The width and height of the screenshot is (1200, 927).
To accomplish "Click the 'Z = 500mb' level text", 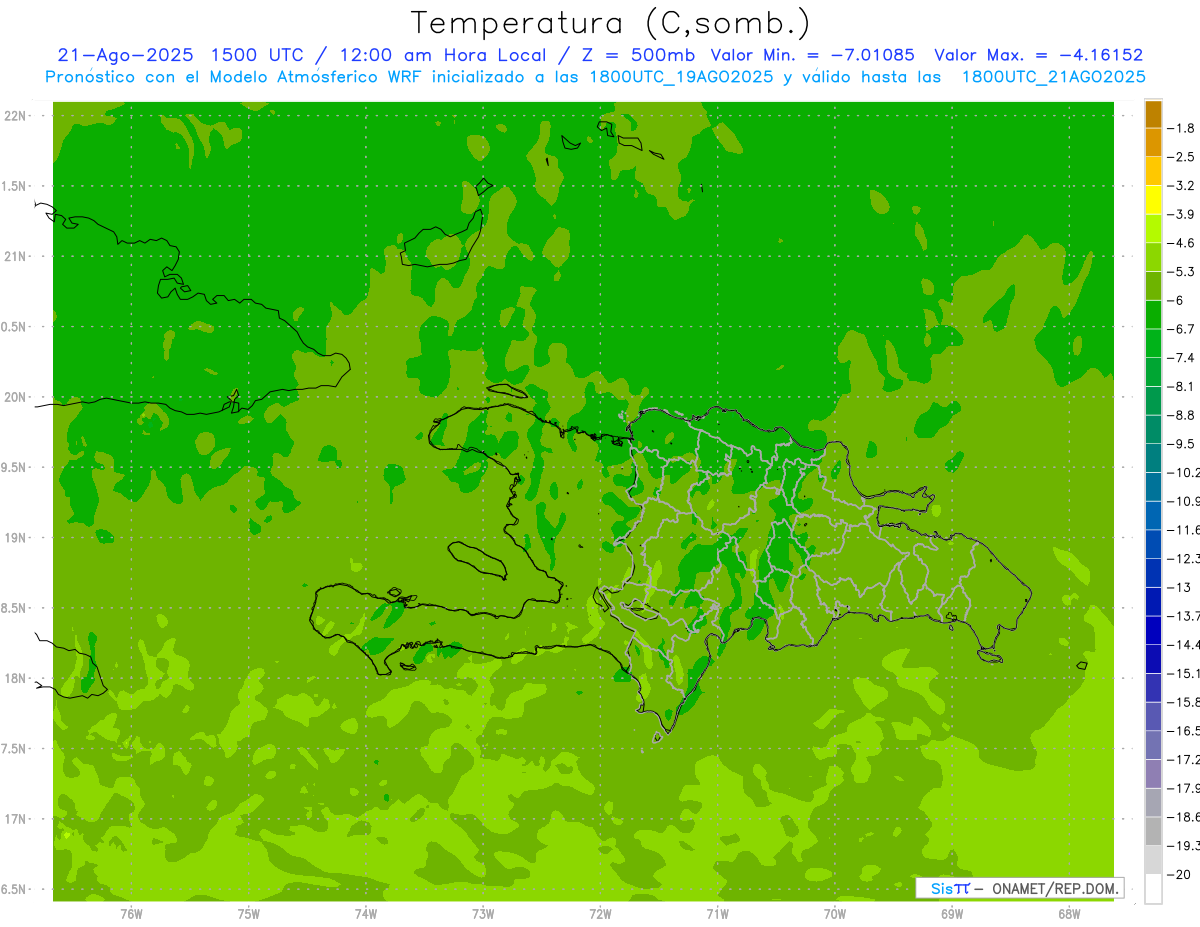I will coord(636,55).
